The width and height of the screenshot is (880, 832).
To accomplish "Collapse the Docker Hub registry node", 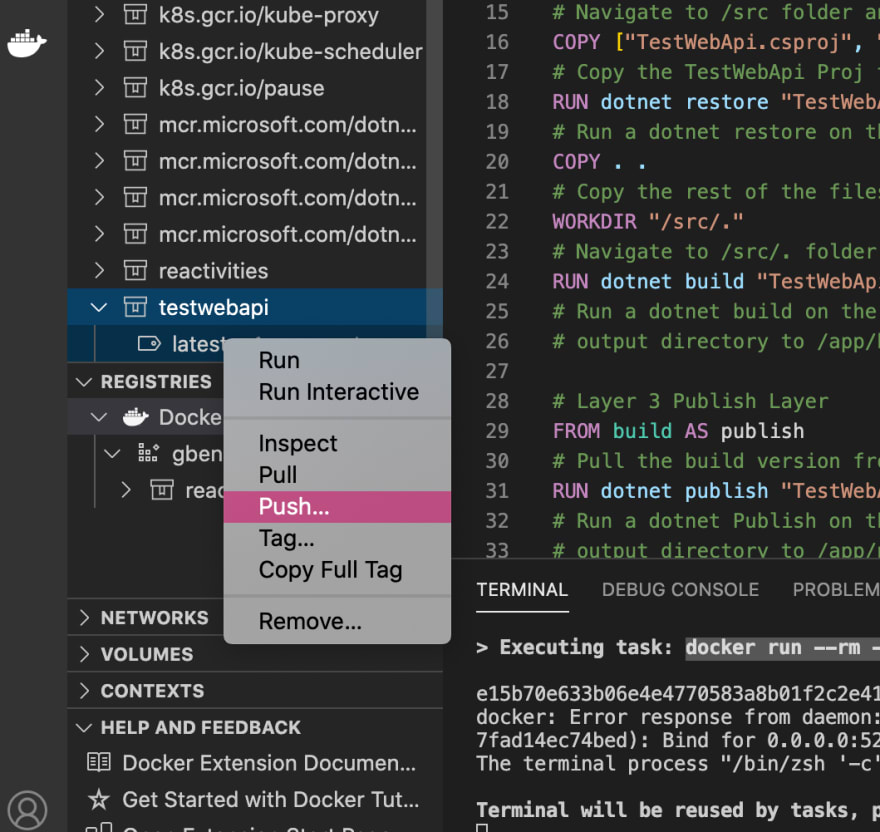I will point(99,417).
